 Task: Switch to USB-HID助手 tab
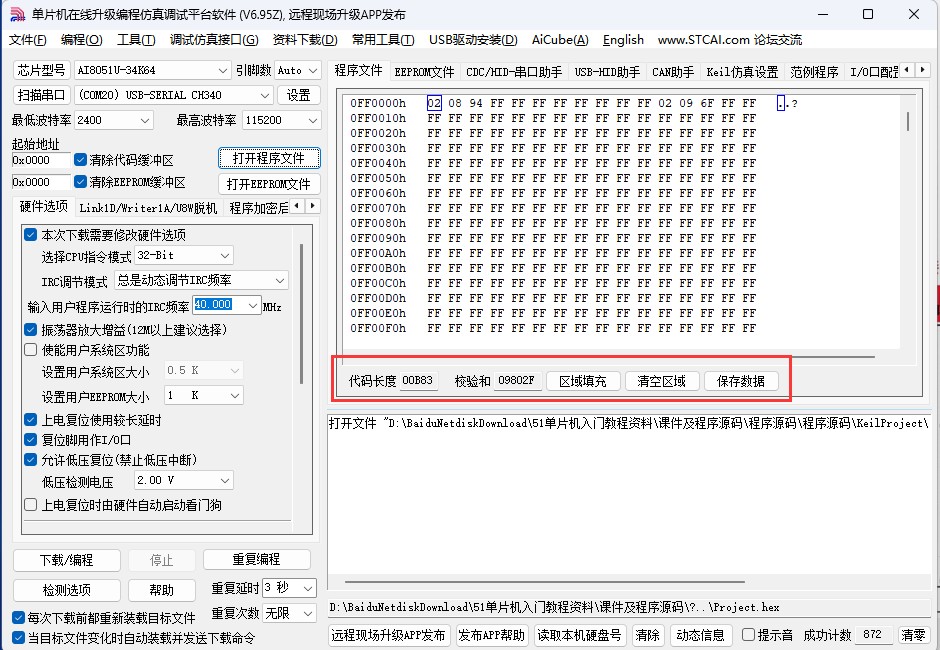[607, 72]
